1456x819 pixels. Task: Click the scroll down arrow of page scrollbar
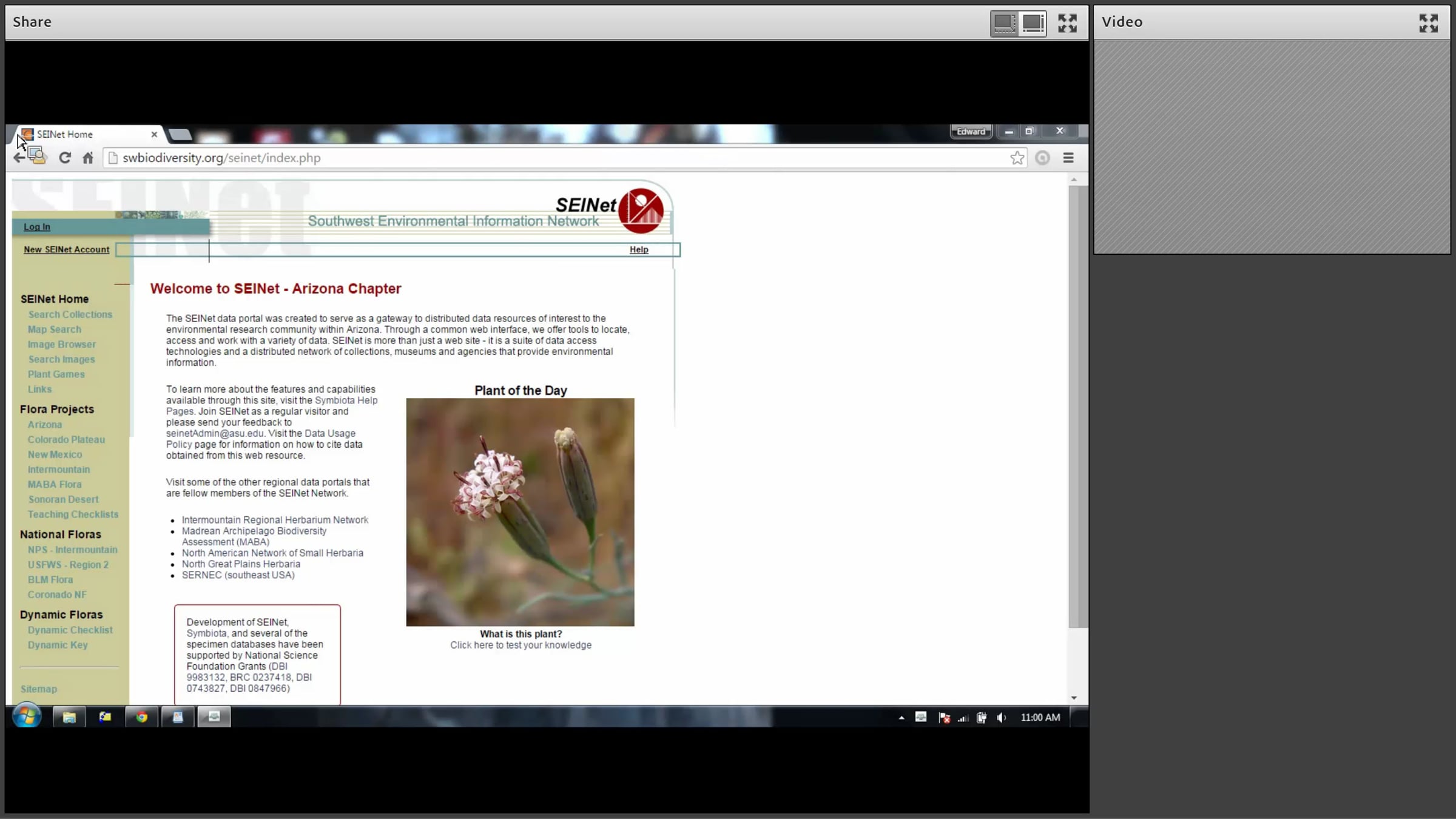point(1074,698)
